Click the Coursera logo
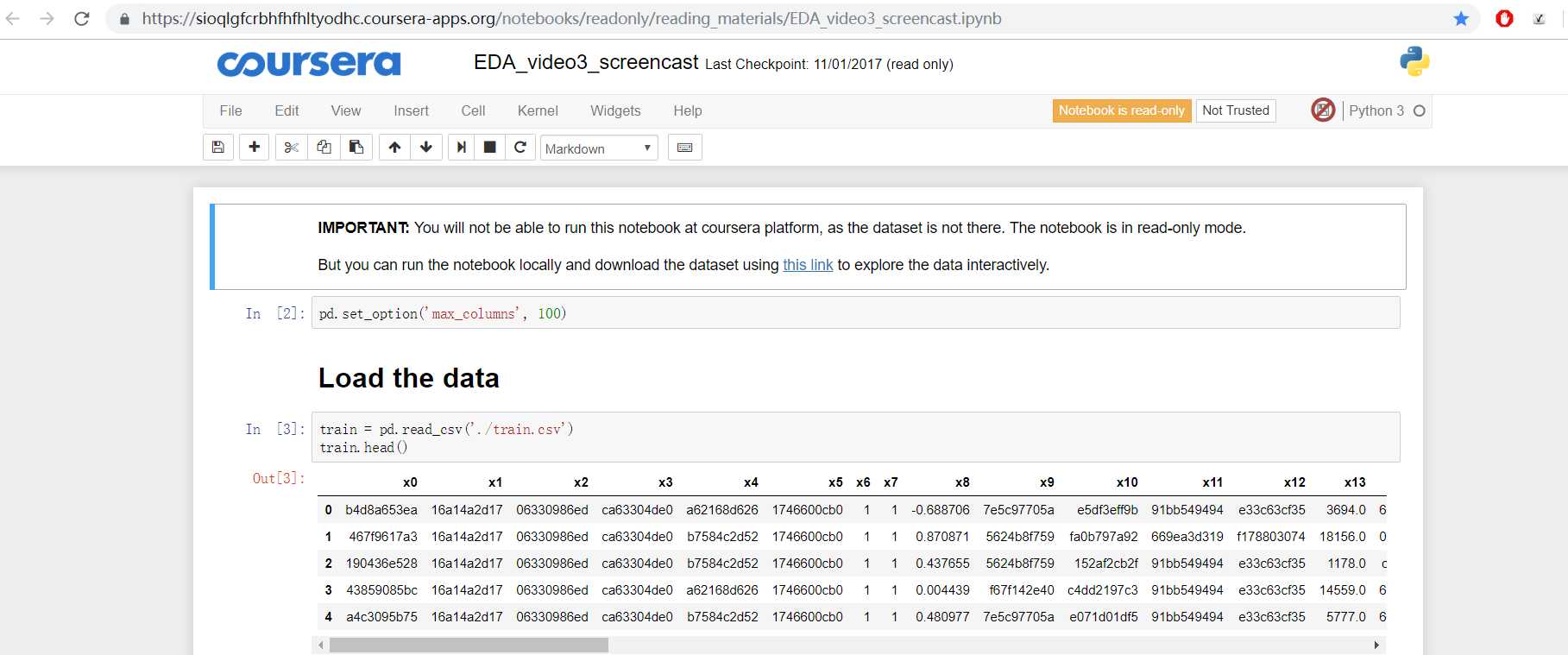Viewport: 1568px width, 655px height. (x=309, y=63)
